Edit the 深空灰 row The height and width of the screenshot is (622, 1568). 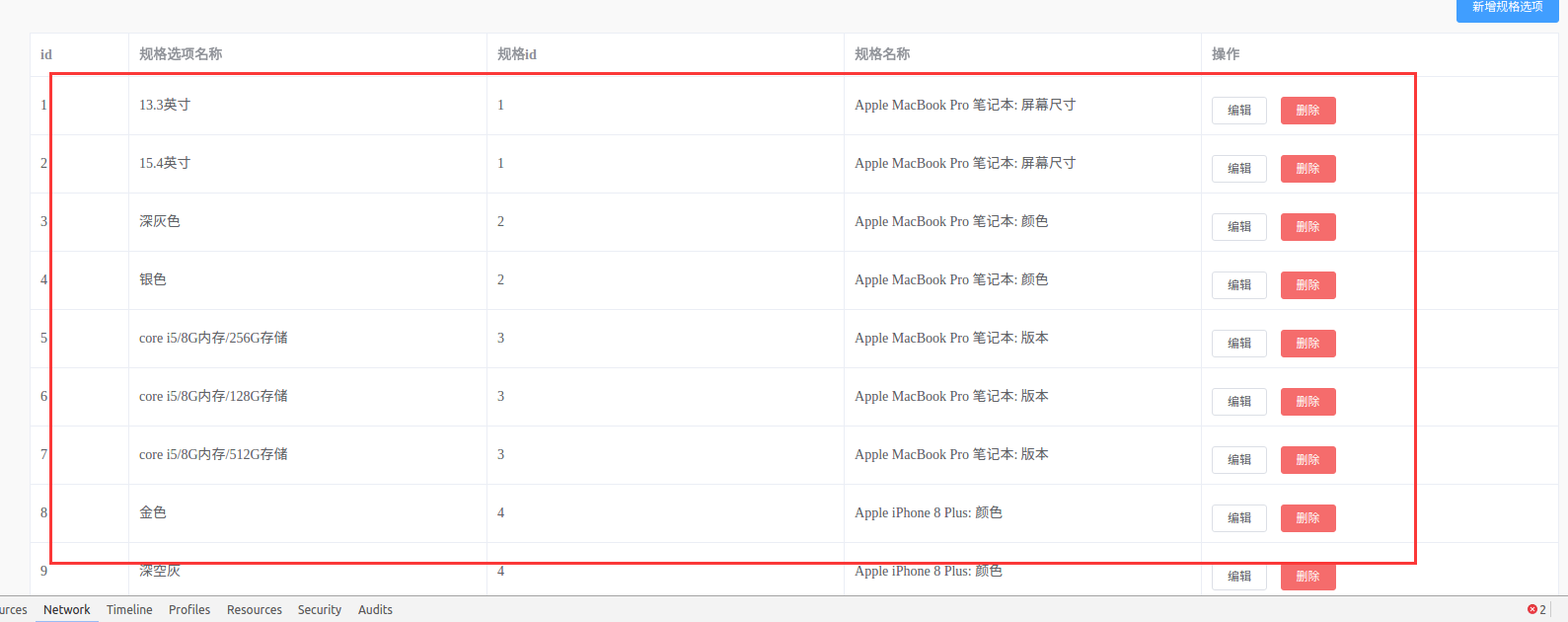(1239, 577)
